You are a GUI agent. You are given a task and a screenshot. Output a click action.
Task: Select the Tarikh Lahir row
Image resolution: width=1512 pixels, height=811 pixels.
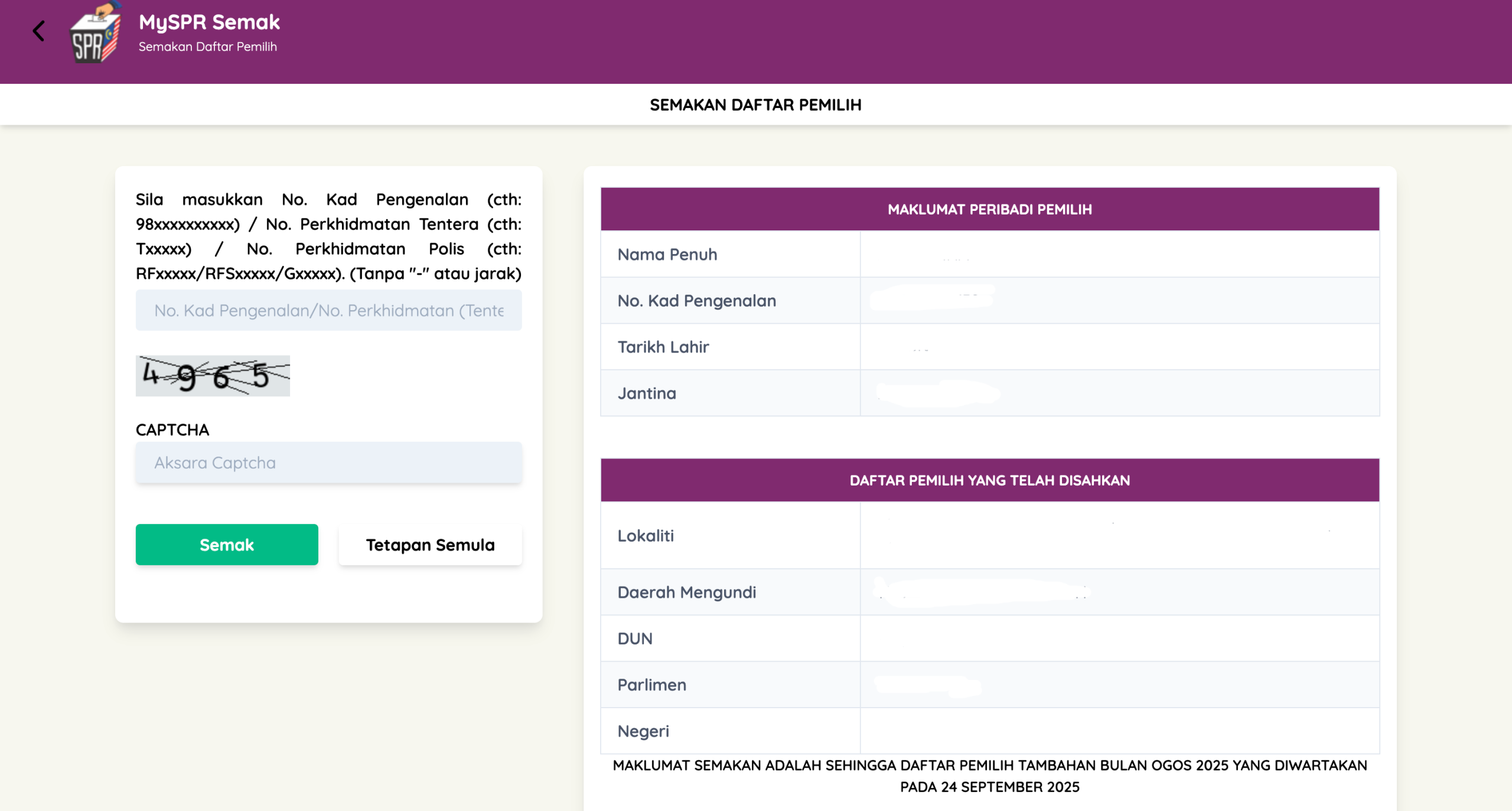click(x=989, y=347)
